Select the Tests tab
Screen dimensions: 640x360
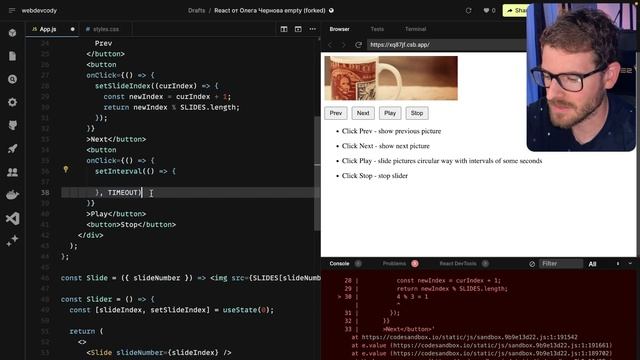tap(377, 29)
